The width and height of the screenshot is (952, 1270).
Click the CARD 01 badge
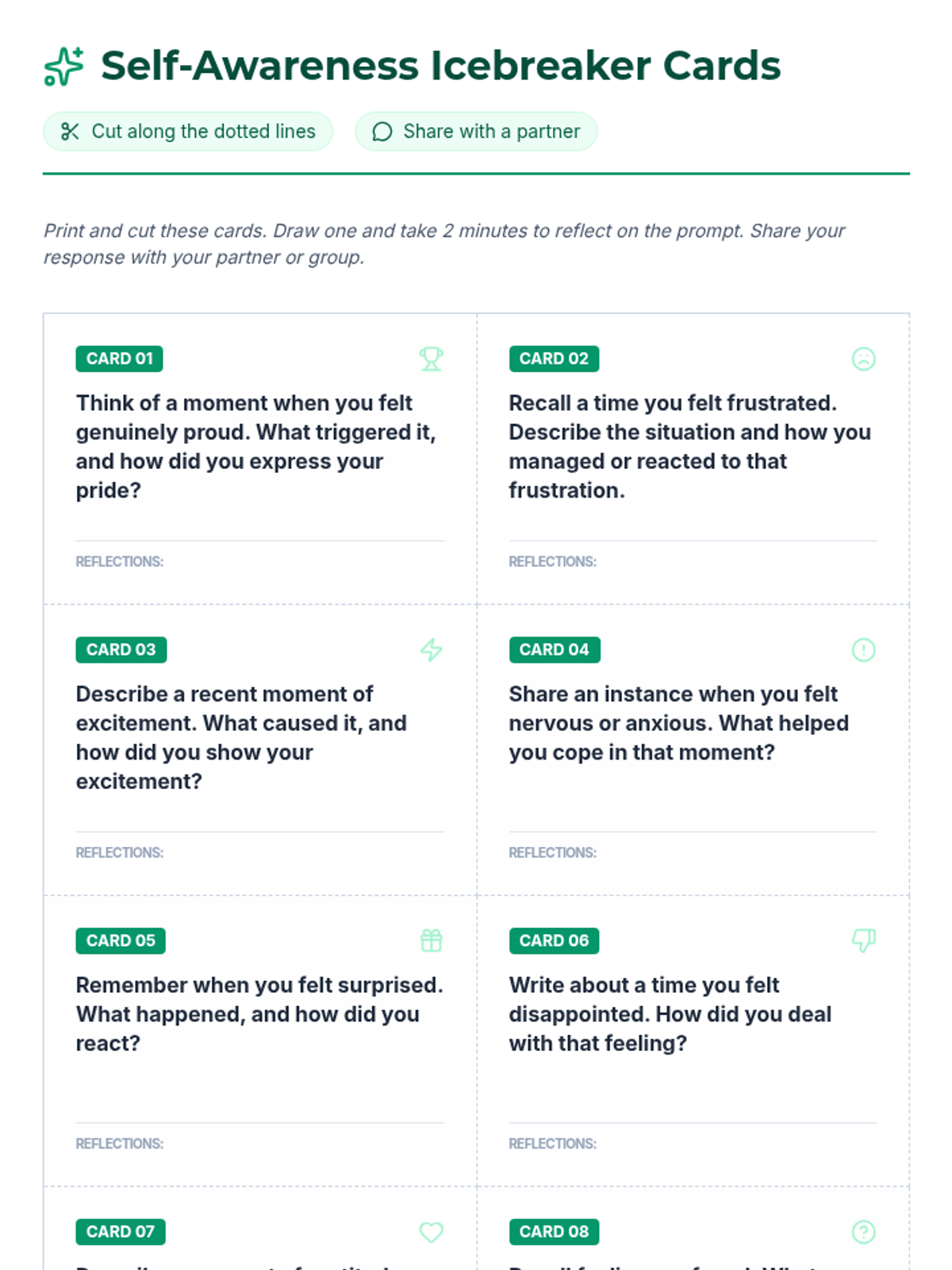(119, 359)
